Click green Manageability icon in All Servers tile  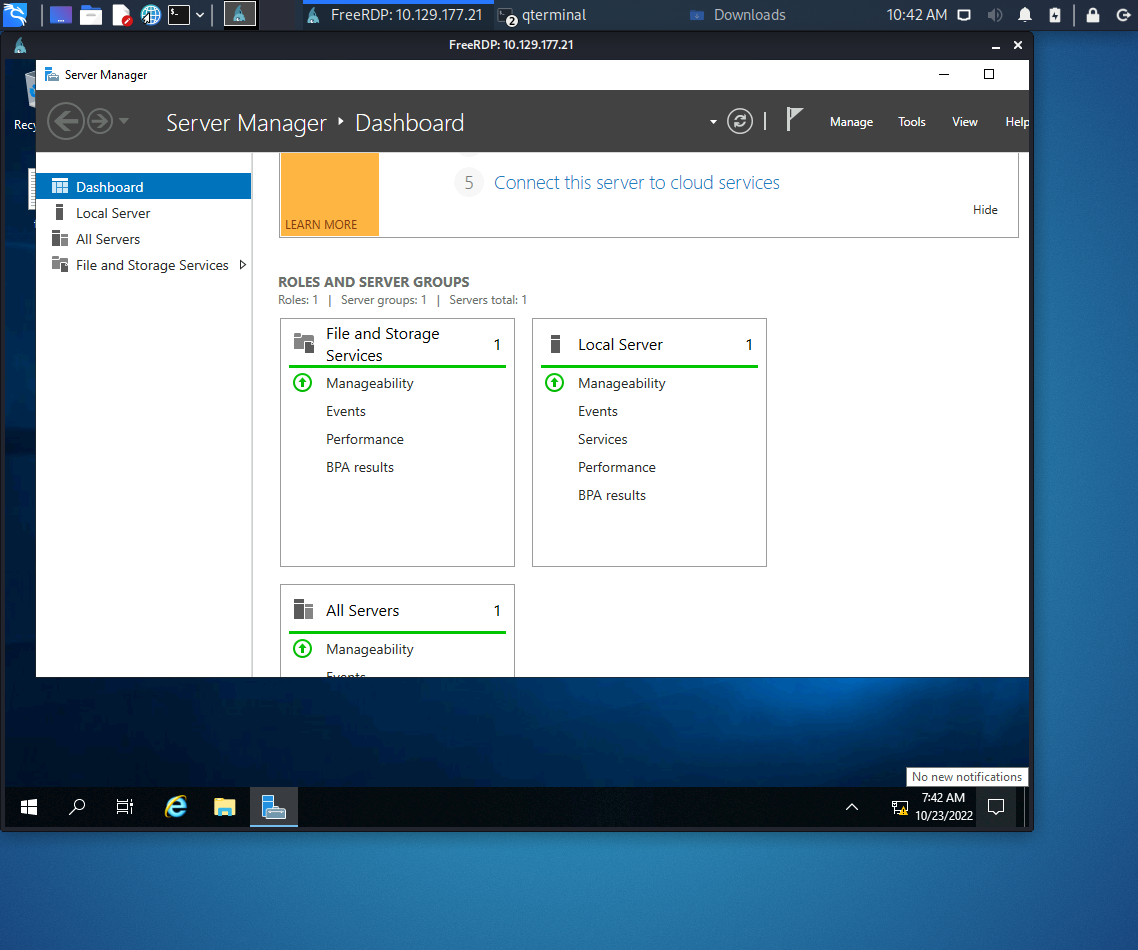point(303,649)
